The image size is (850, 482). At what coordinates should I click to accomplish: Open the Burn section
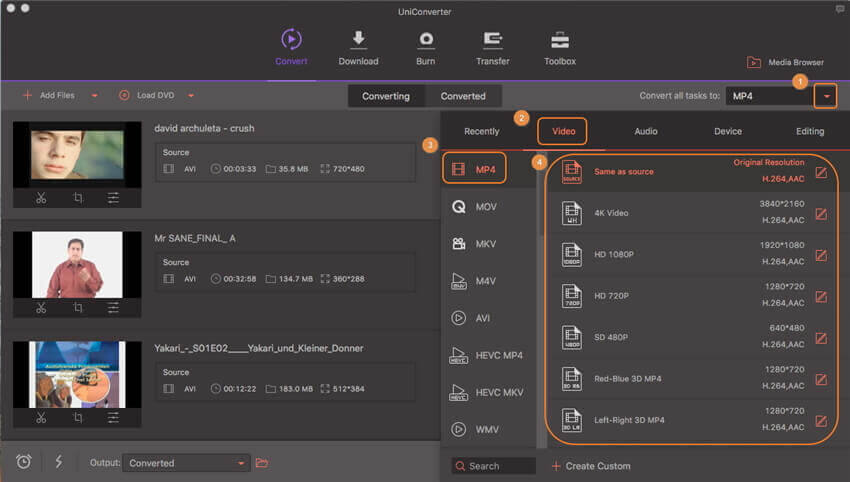pos(426,48)
